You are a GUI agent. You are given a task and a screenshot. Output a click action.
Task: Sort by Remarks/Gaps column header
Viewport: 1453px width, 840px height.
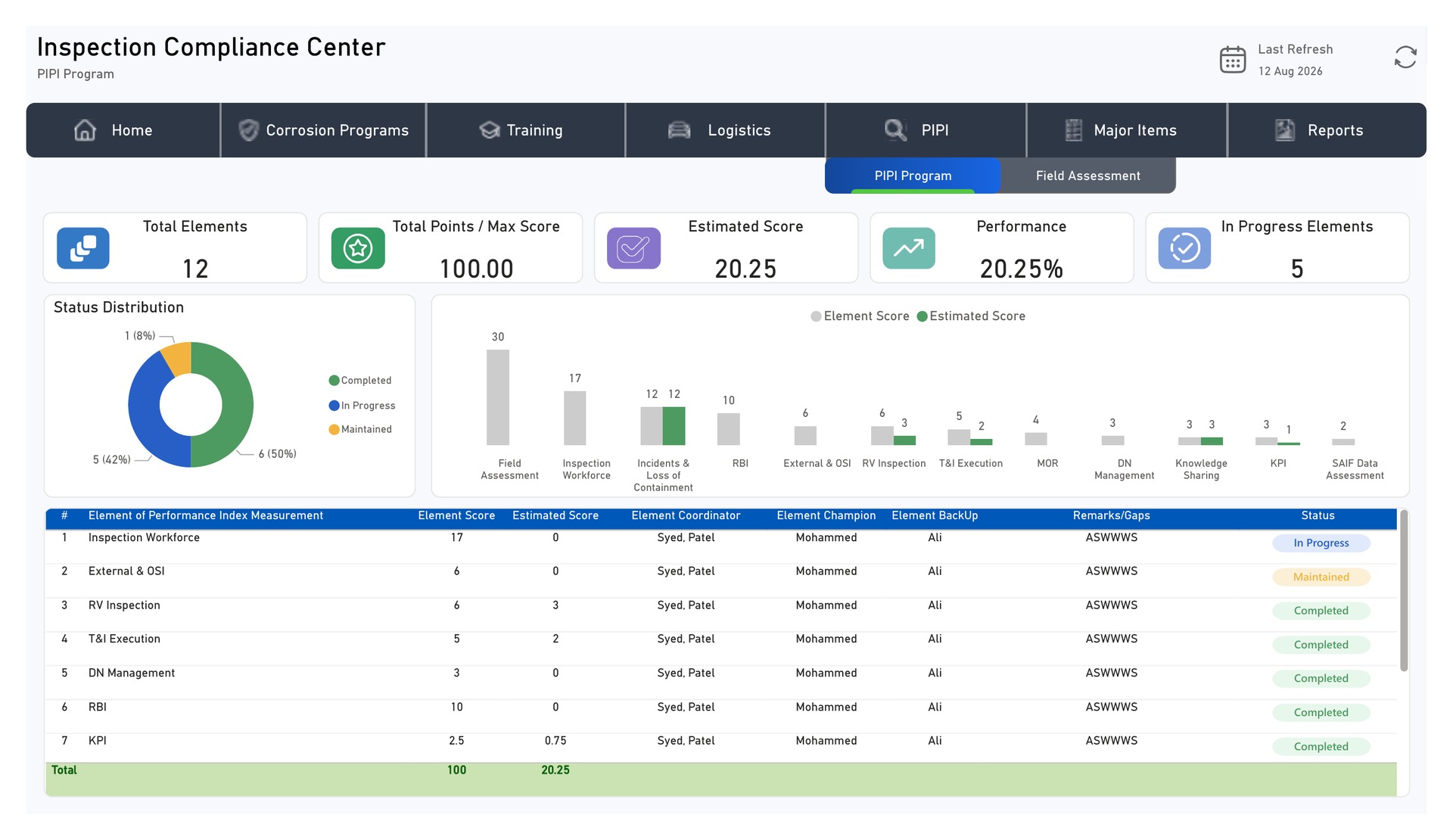[x=1111, y=516]
